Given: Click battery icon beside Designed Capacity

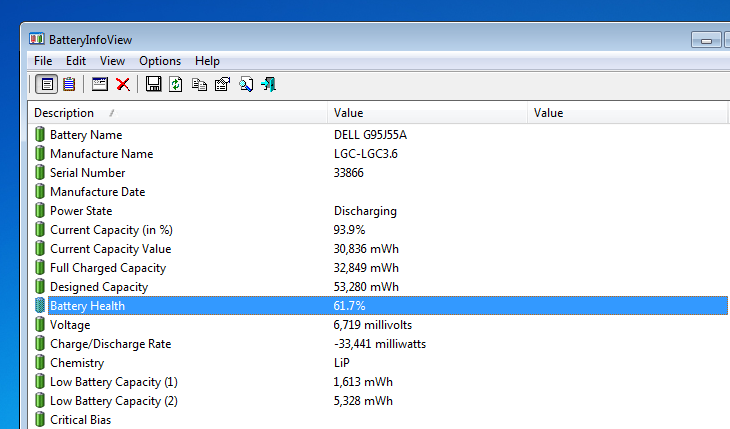Looking at the screenshot, I should click(x=40, y=286).
